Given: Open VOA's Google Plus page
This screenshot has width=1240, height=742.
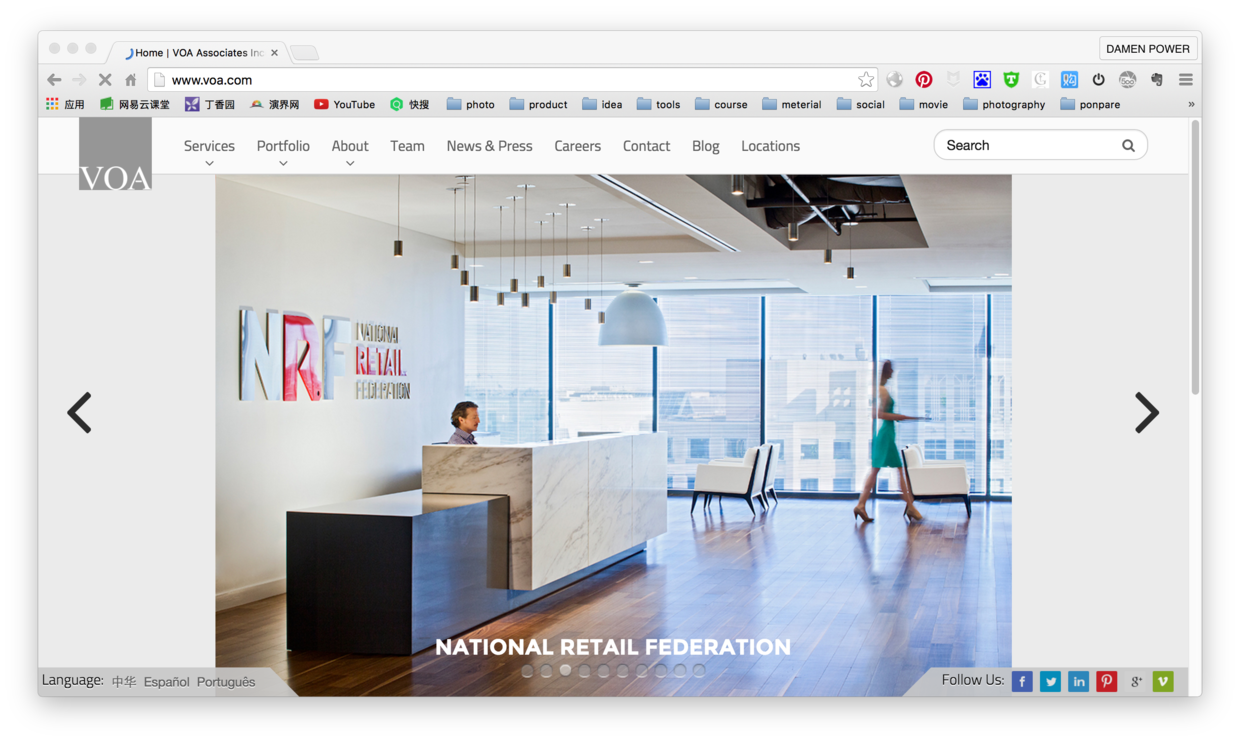Looking at the screenshot, I should [1135, 681].
